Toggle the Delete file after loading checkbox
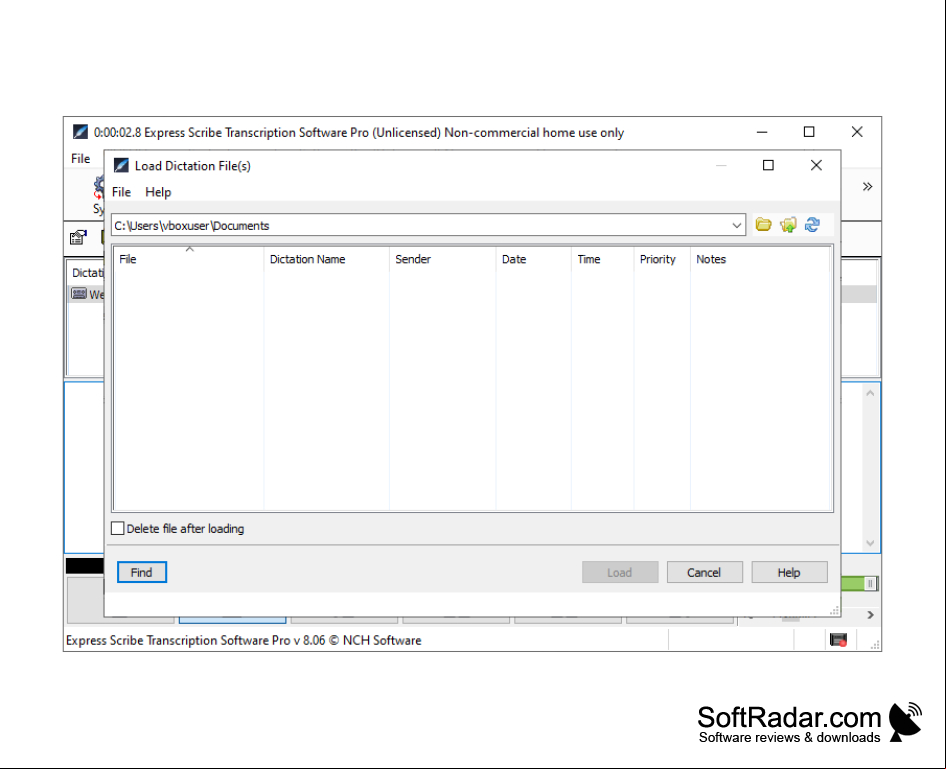 coord(118,528)
